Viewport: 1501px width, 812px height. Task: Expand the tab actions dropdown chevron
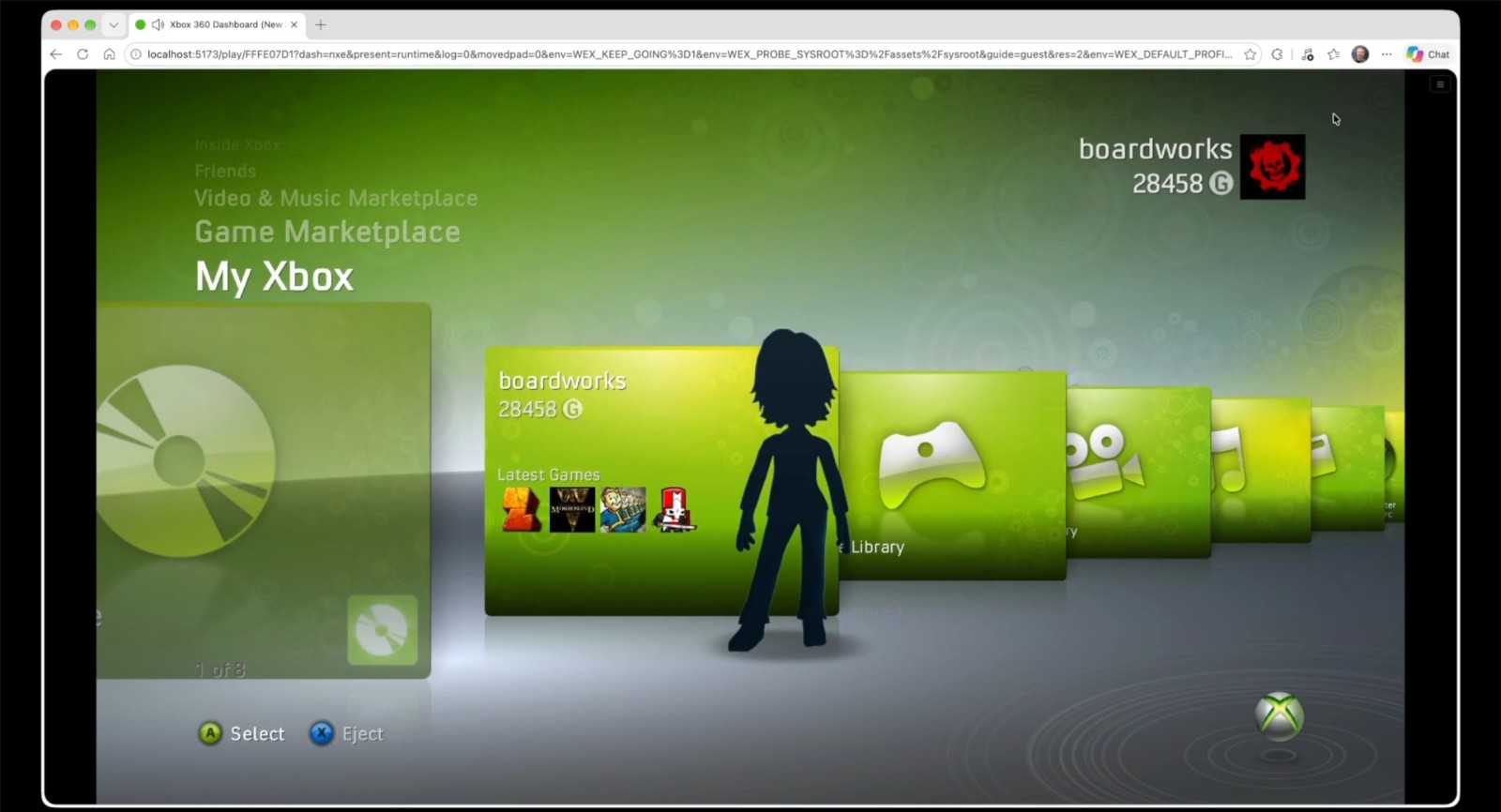(x=114, y=24)
